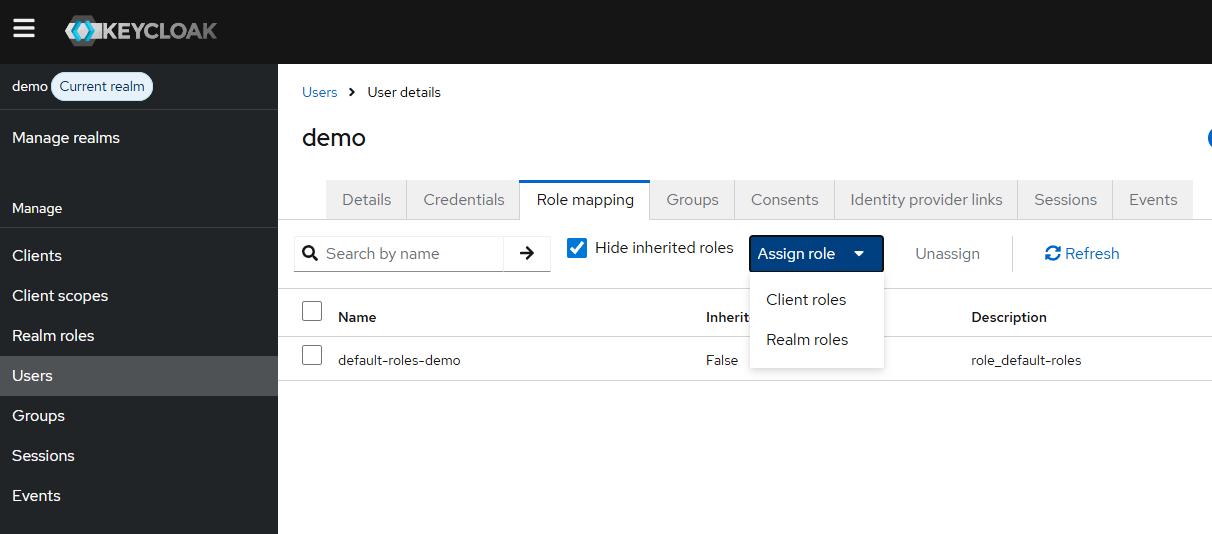Click the User details breadcrumb text
1212x534 pixels.
point(404,92)
